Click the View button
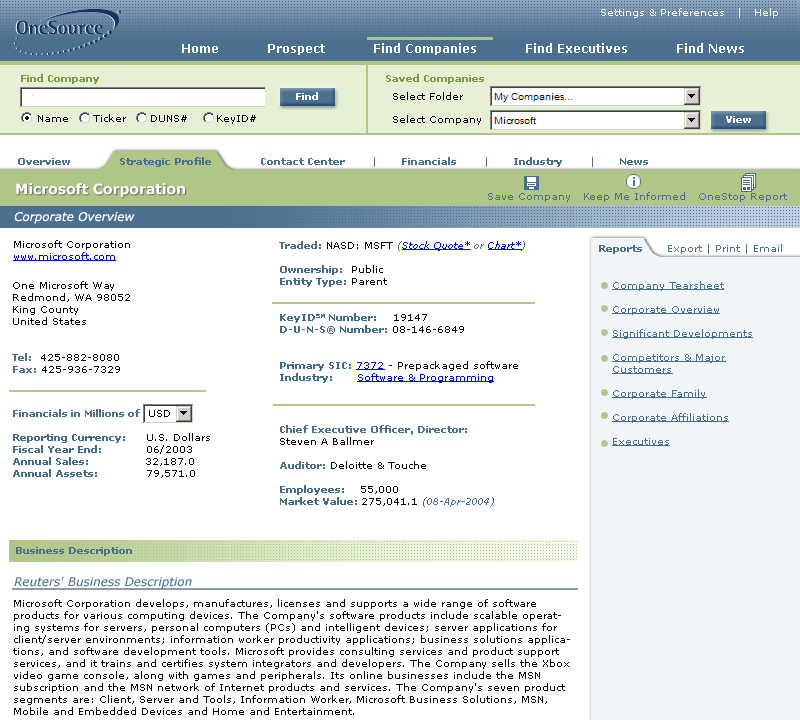800x720 pixels. (x=738, y=120)
